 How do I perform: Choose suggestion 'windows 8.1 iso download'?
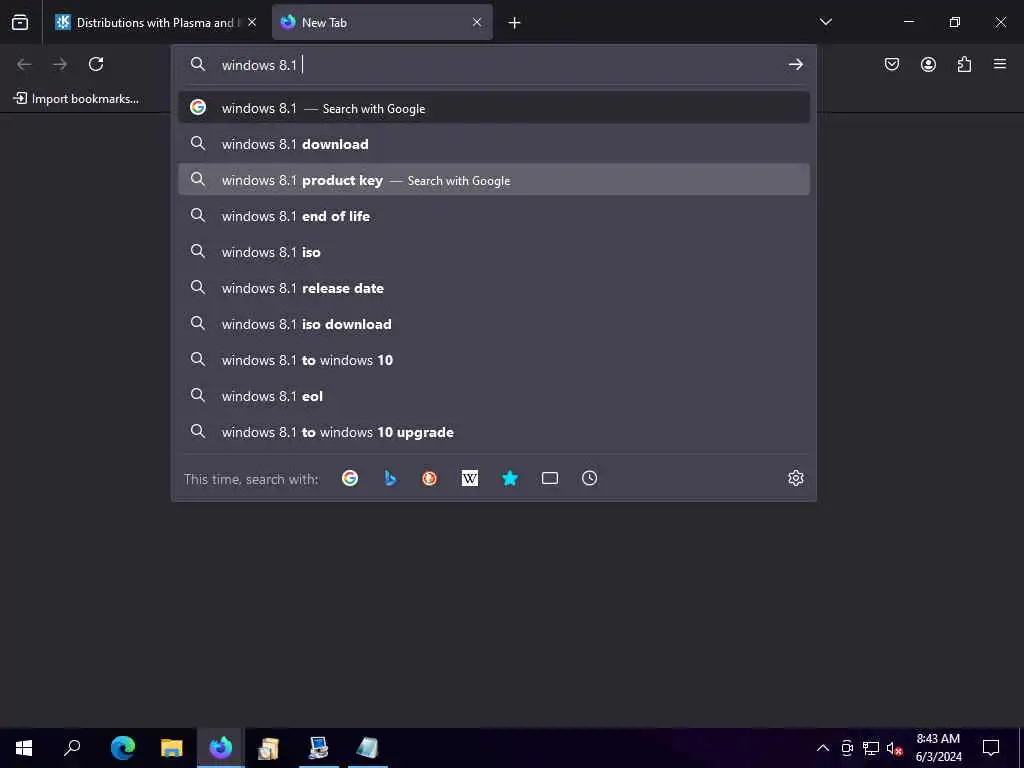tap(494, 323)
